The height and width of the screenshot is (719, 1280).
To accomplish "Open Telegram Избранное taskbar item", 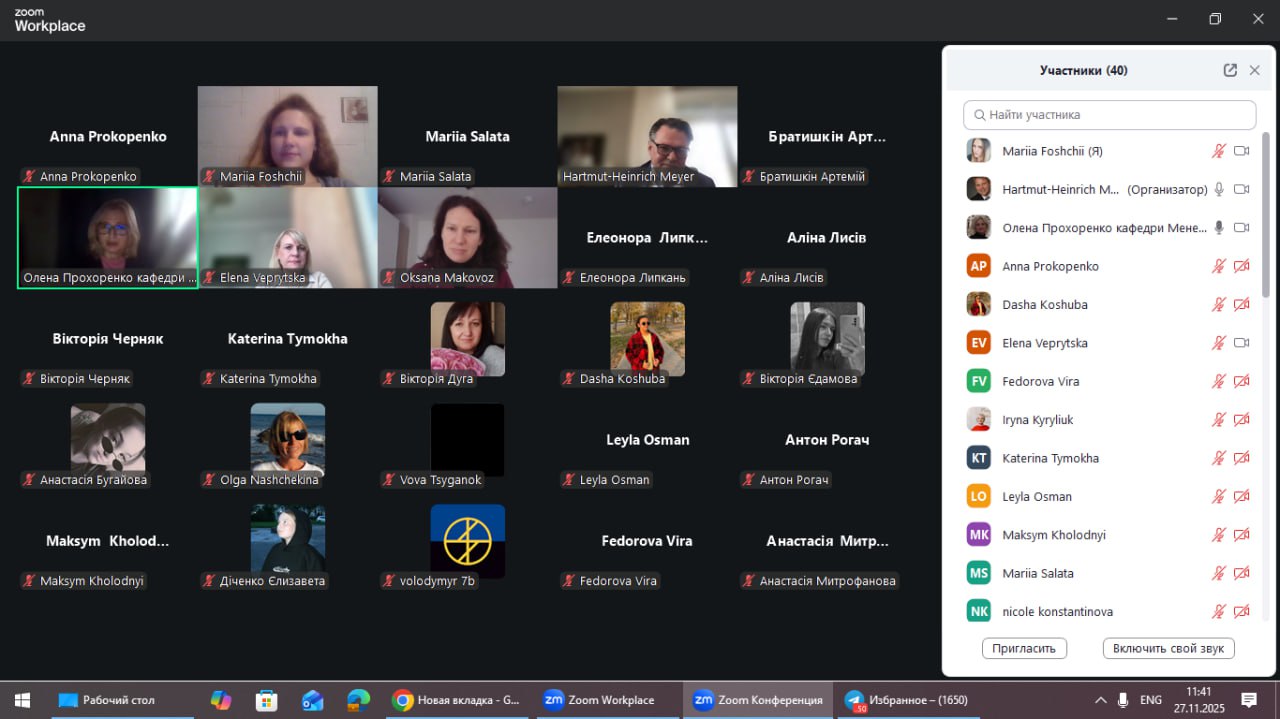I will tap(906, 700).
